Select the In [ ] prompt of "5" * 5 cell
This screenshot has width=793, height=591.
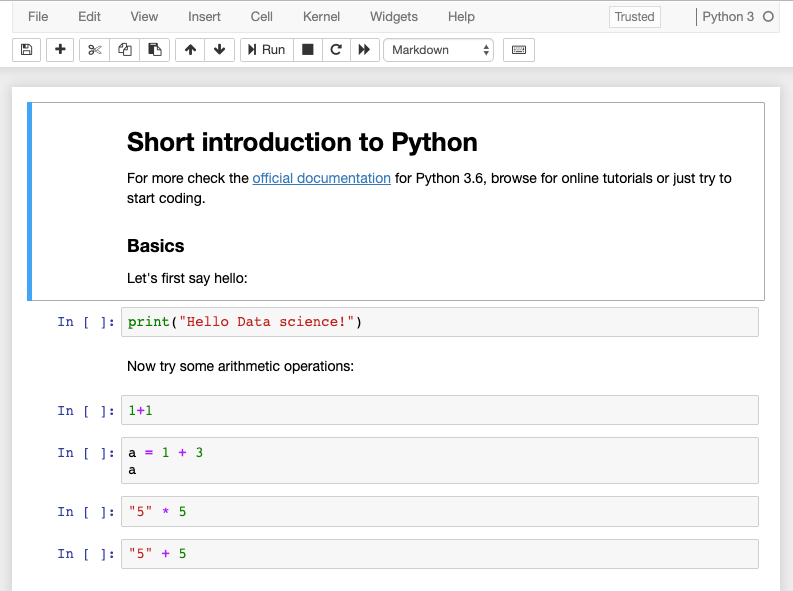pos(86,512)
